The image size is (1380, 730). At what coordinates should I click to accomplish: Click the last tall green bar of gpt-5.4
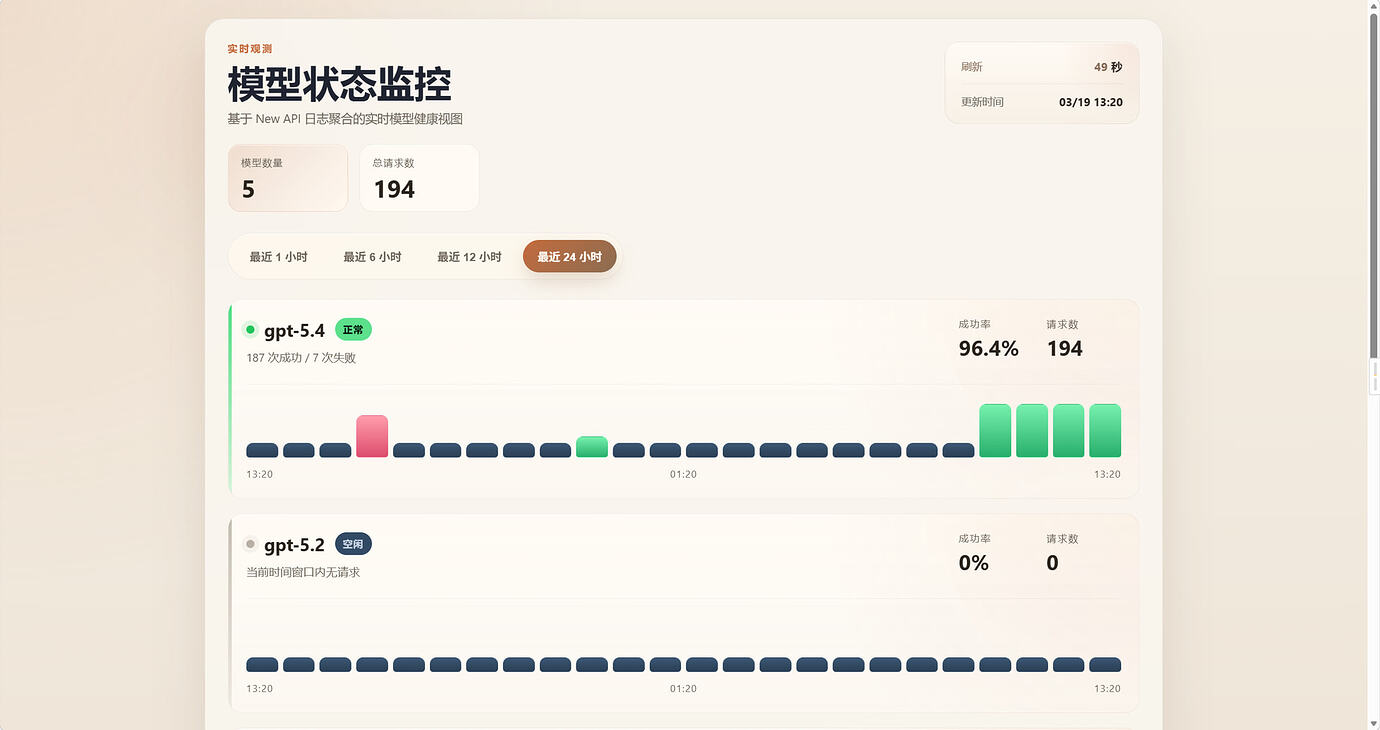[x=1105, y=431]
